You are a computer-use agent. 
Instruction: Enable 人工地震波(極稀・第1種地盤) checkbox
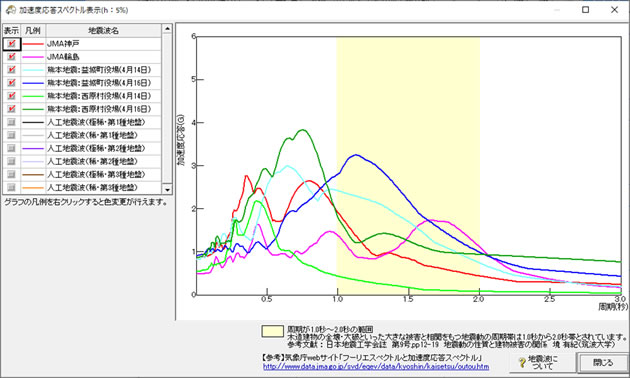tap(11, 122)
